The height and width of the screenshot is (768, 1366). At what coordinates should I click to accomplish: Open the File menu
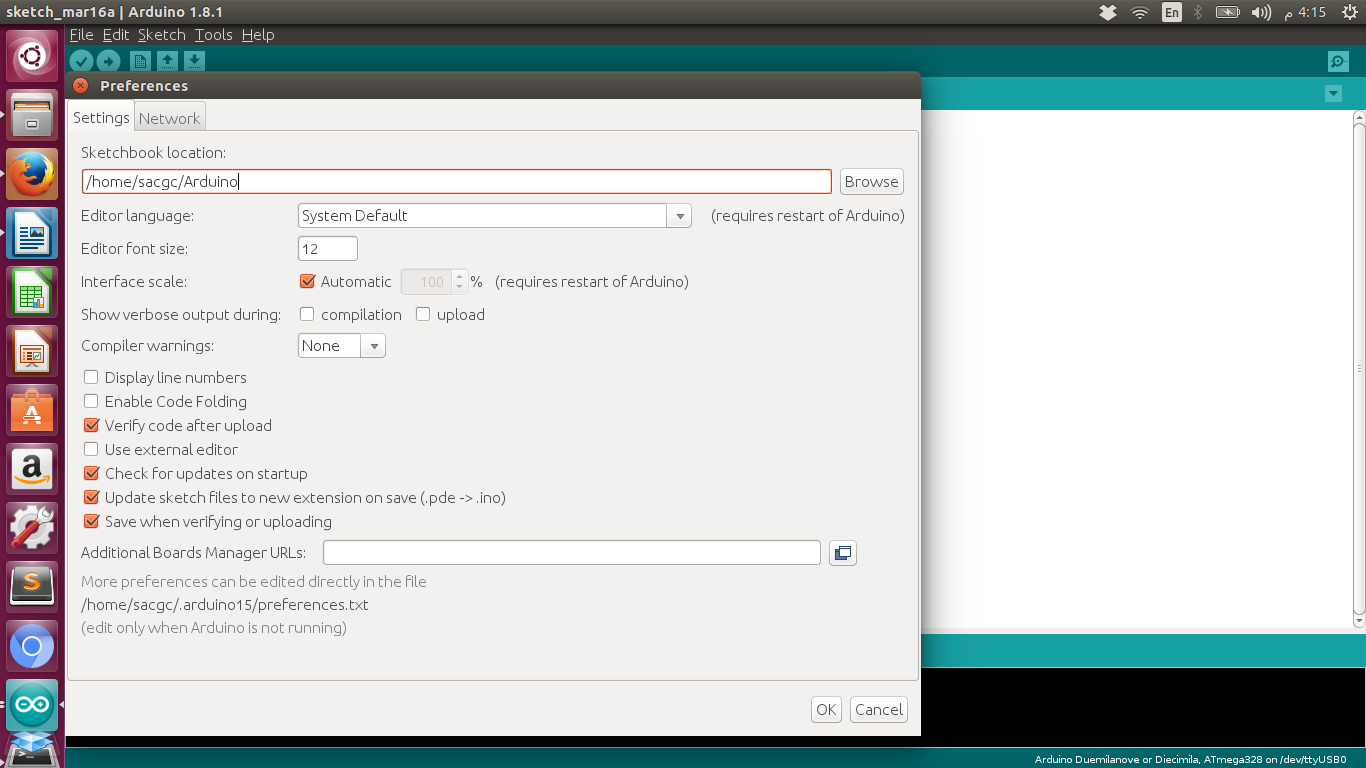[x=82, y=35]
